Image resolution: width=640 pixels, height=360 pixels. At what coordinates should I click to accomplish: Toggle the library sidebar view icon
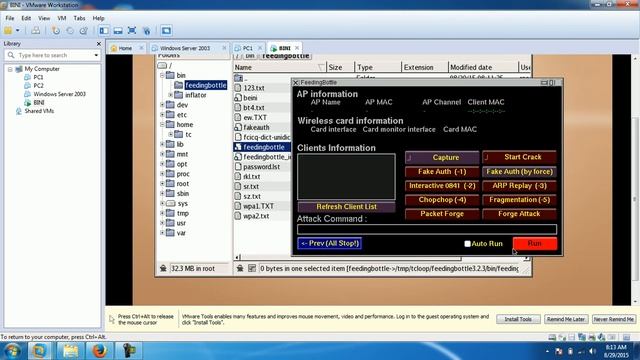click(x=104, y=31)
